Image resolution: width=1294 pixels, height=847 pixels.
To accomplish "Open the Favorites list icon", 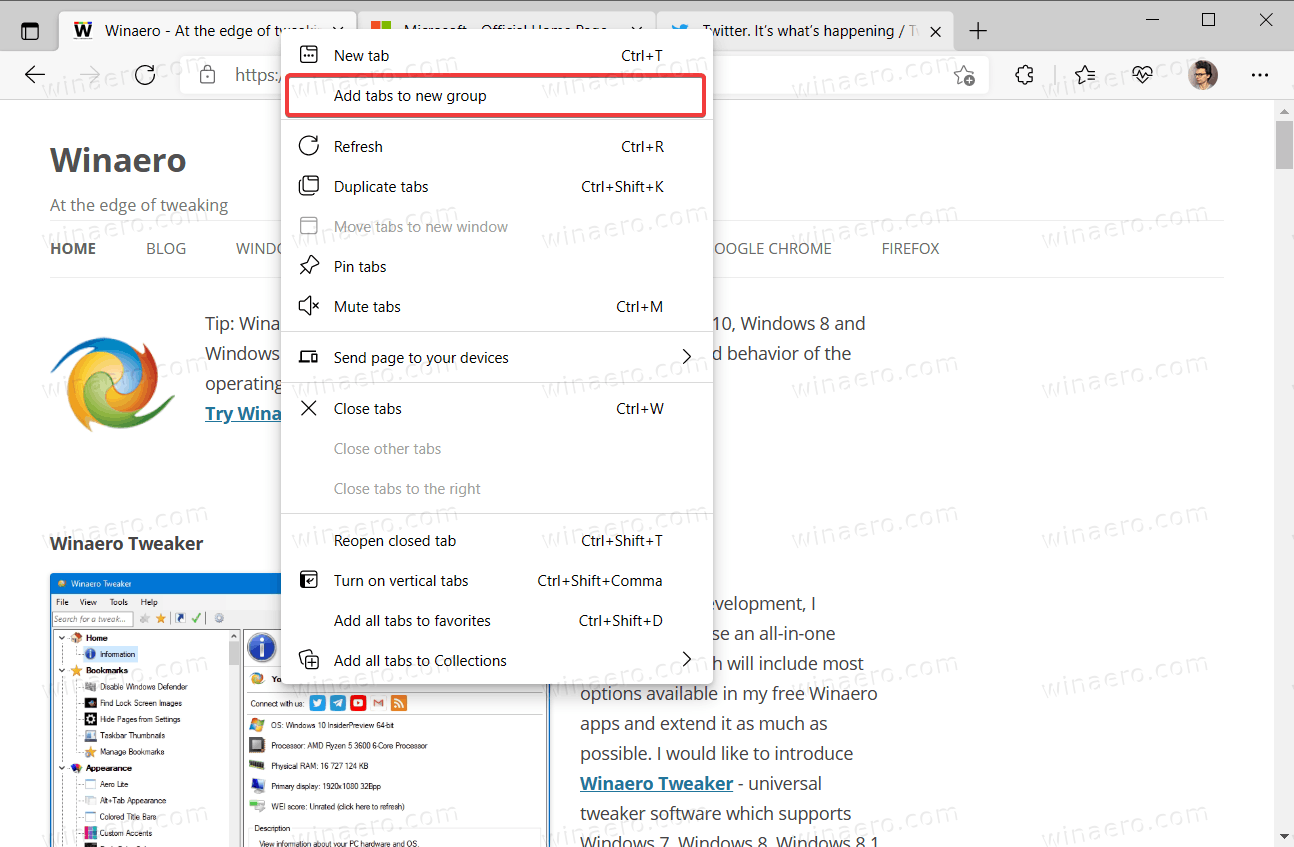I will (x=1085, y=75).
